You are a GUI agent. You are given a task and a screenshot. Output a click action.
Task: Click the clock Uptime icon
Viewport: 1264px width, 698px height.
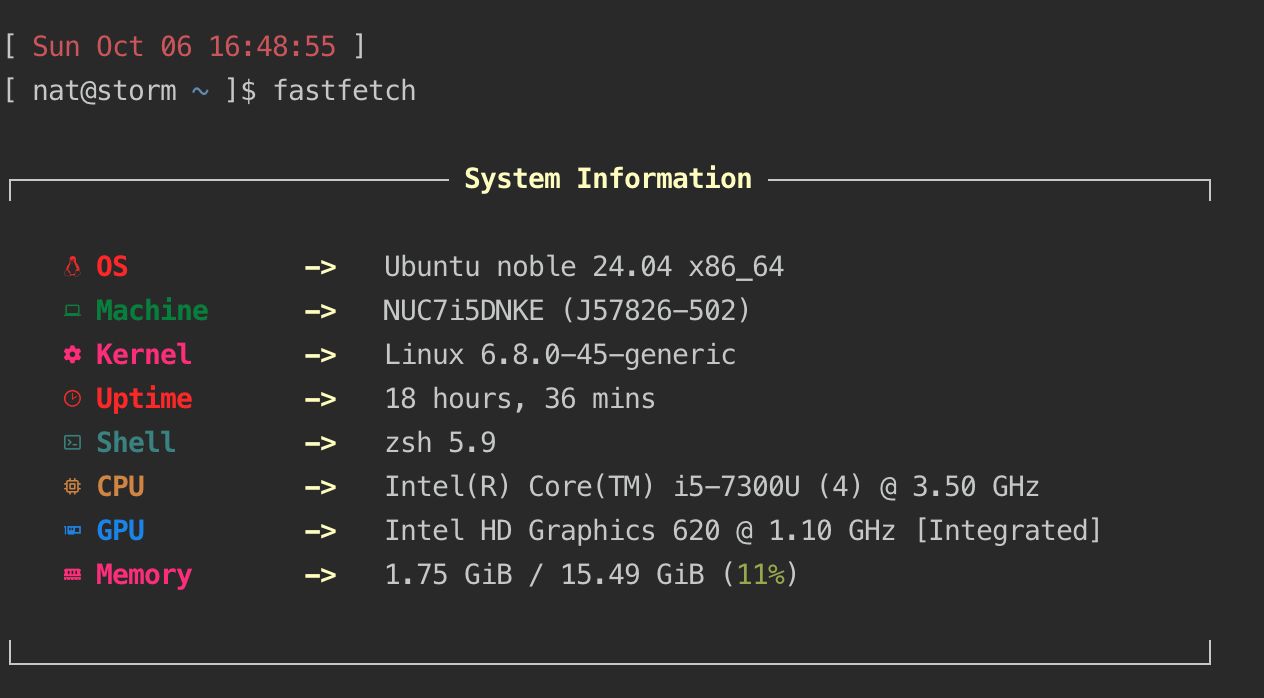click(72, 399)
